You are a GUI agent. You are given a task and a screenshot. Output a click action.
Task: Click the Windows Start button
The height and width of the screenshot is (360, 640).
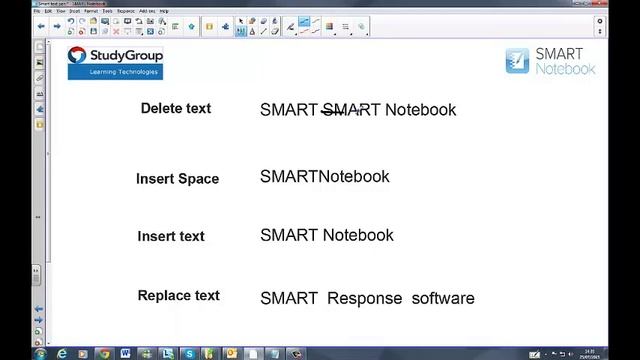(41, 353)
